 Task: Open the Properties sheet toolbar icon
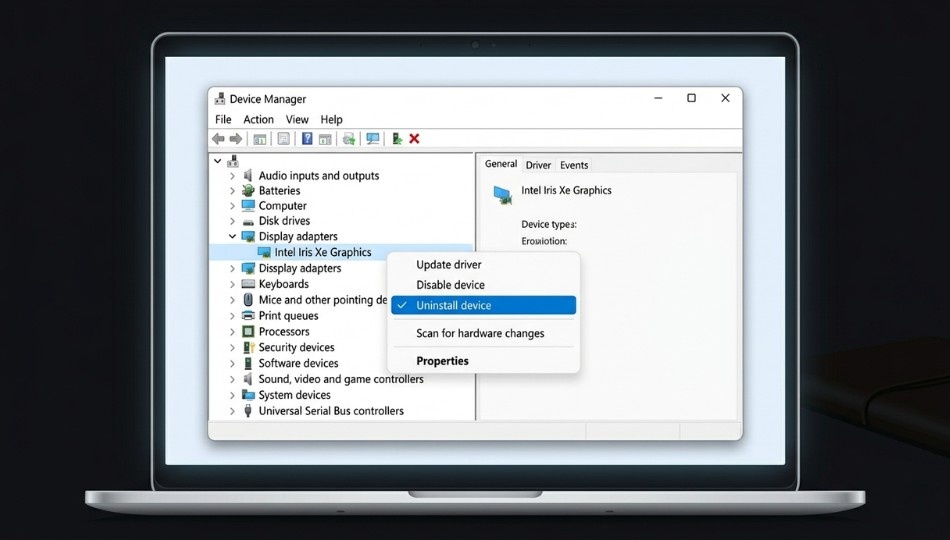(283, 139)
